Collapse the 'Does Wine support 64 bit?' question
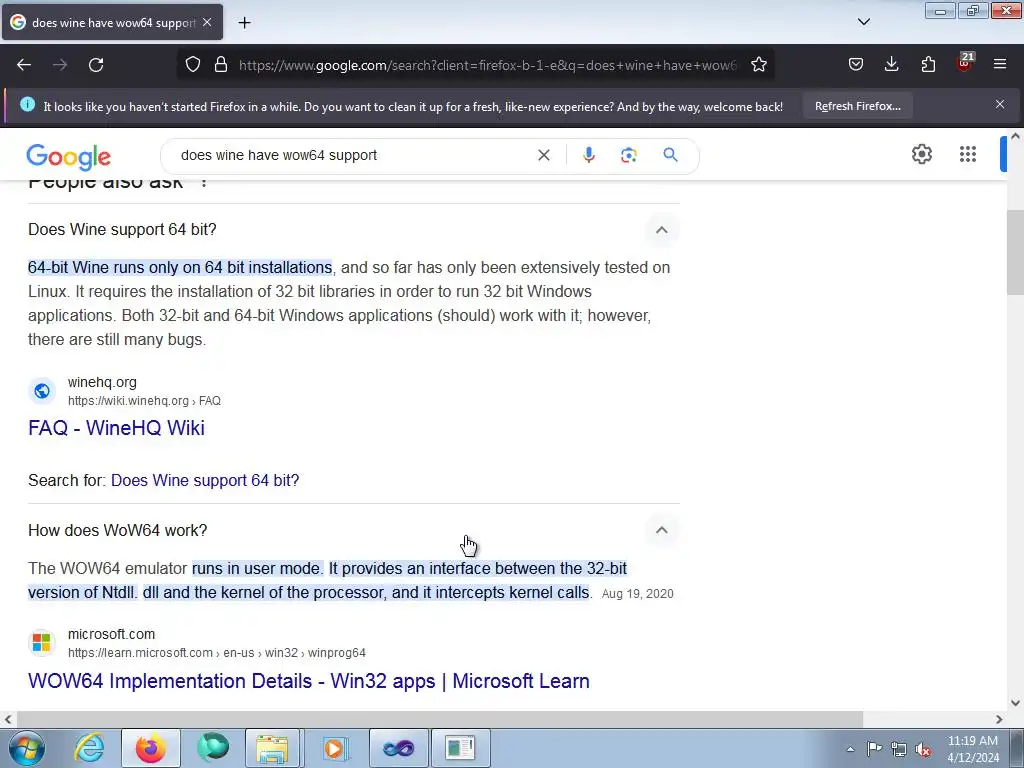 click(662, 230)
